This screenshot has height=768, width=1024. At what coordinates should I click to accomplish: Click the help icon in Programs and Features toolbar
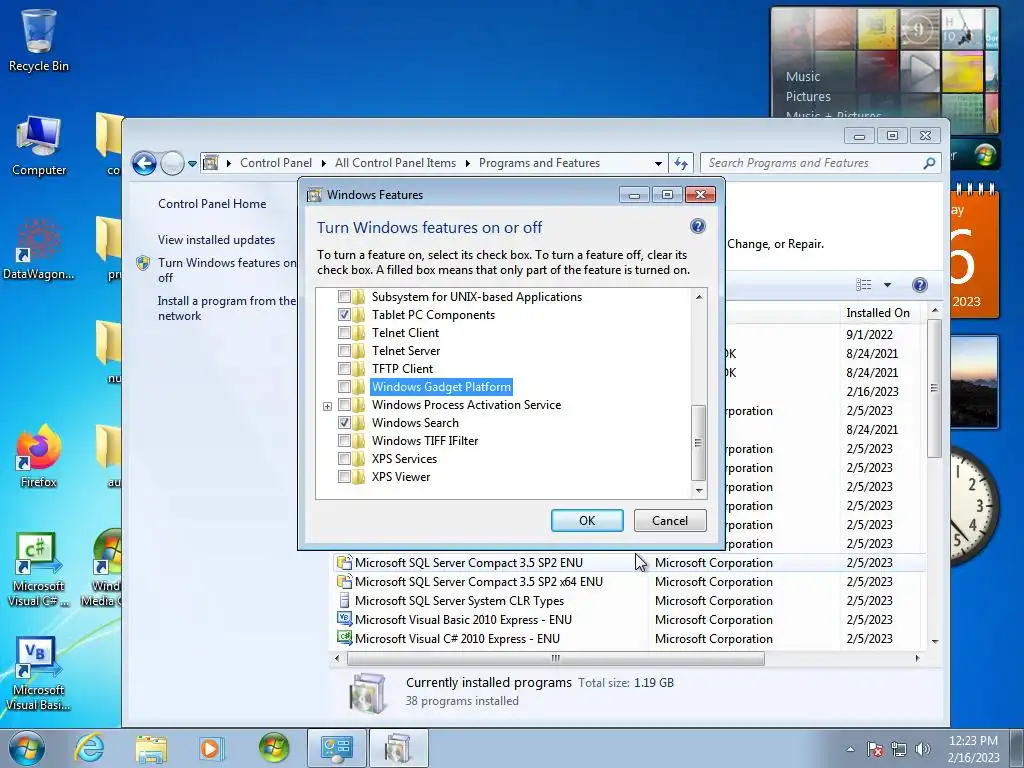[920, 285]
